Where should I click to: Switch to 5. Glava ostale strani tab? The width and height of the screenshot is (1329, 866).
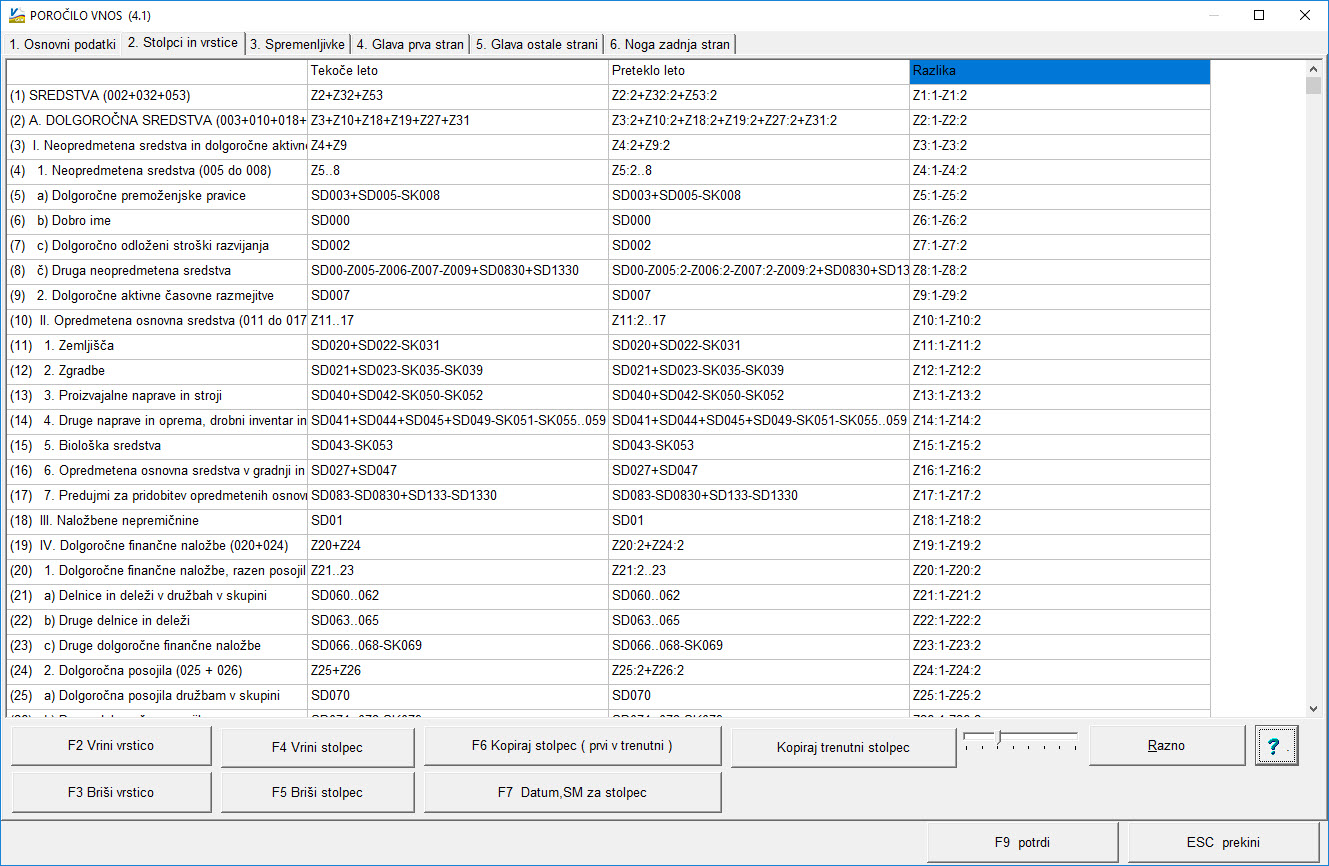click(537, 44)
